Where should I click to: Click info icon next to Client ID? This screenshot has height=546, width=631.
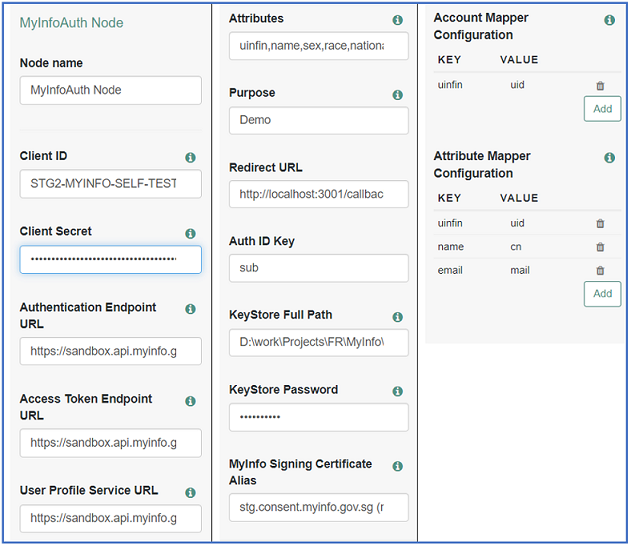(190, 158)
